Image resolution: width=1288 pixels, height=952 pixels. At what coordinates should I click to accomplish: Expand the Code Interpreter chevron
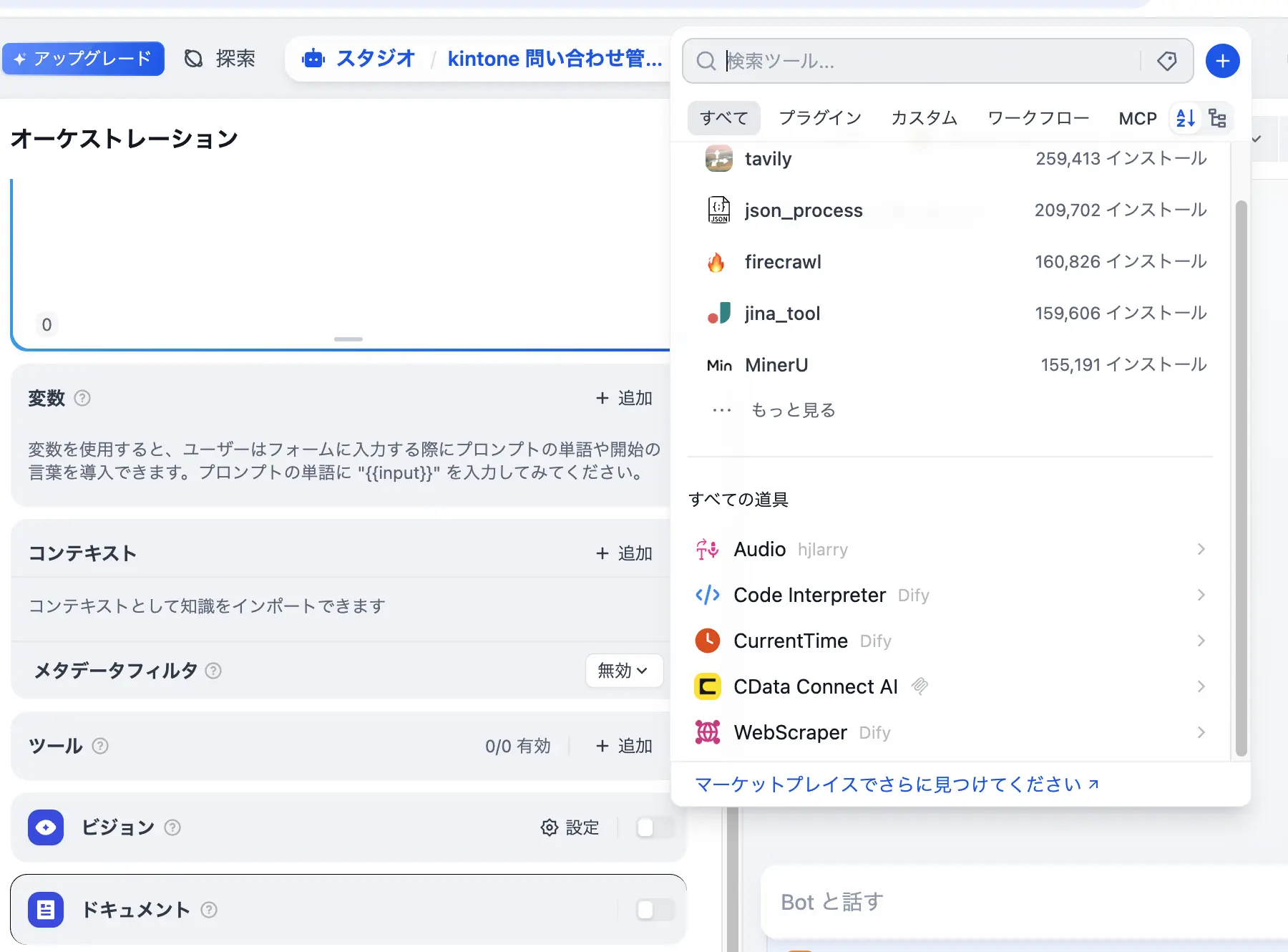click(x=1201, y=595)
